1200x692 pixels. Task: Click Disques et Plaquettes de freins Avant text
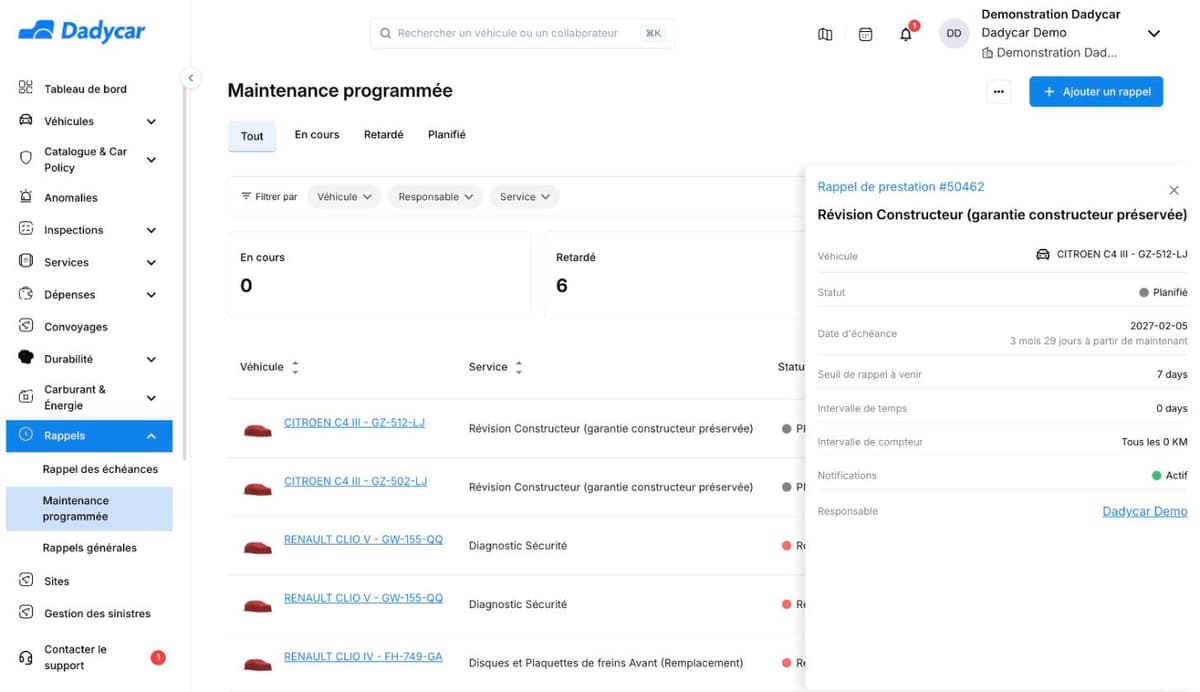606,662
